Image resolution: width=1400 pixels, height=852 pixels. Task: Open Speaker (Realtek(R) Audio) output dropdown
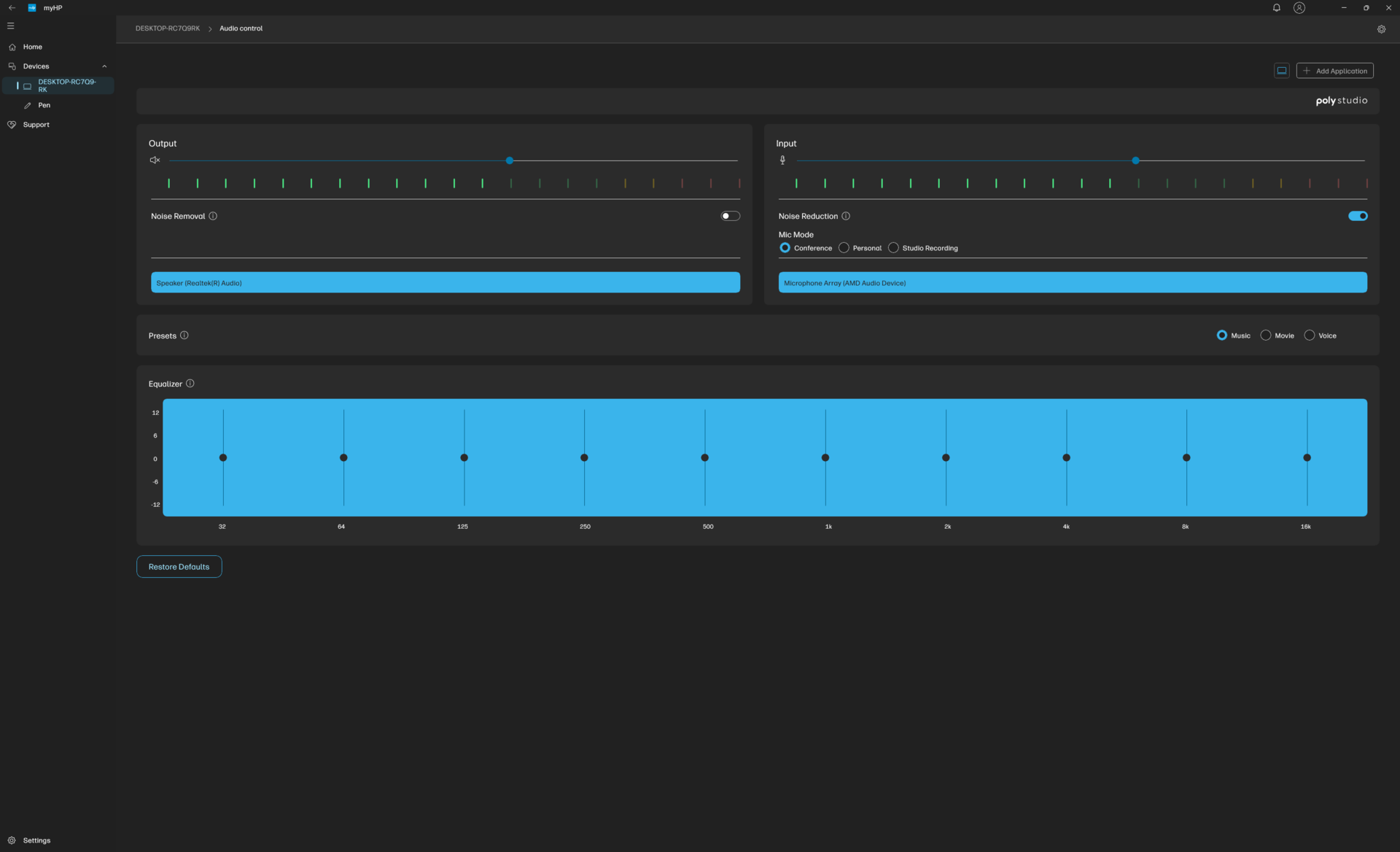point(446,283)
